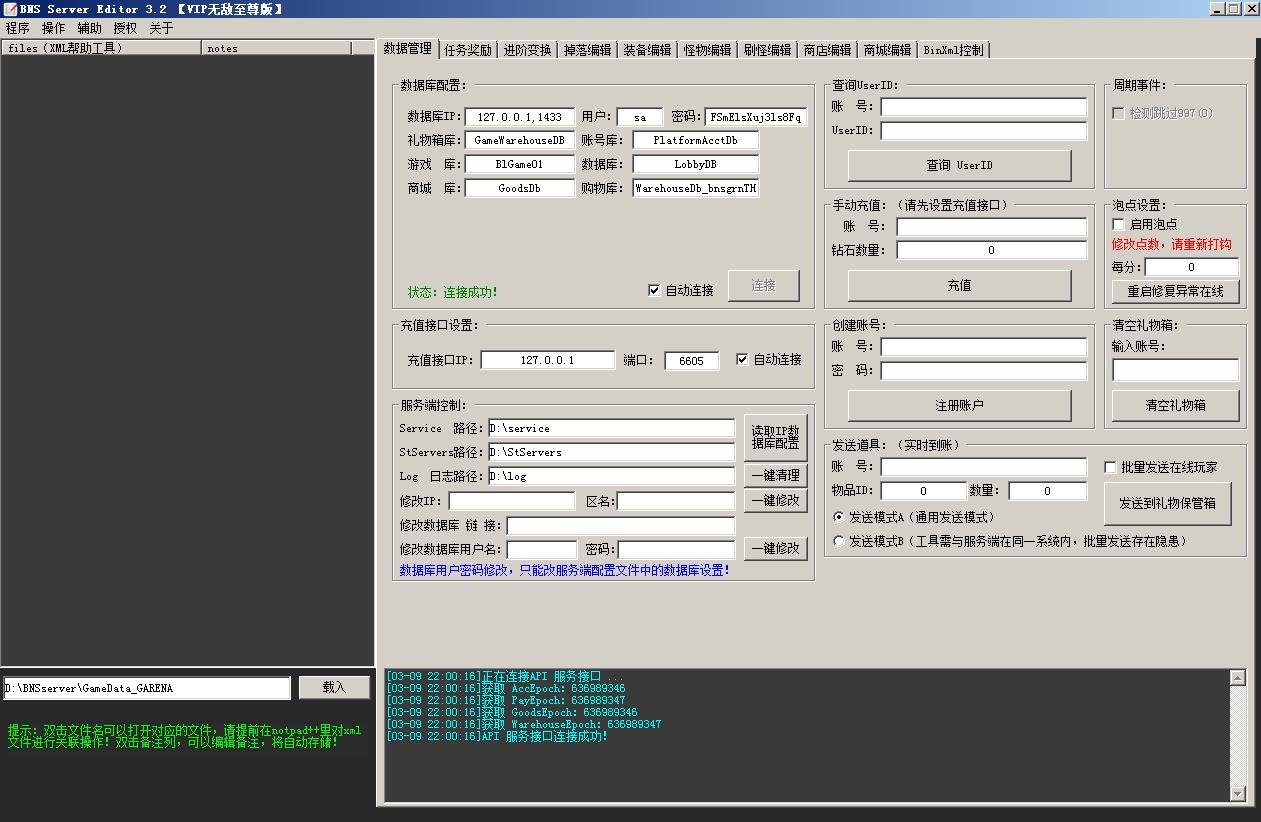The image size is (1261, 822).
Task: Open the 程序 menu
Action: (x=18, y=28)
